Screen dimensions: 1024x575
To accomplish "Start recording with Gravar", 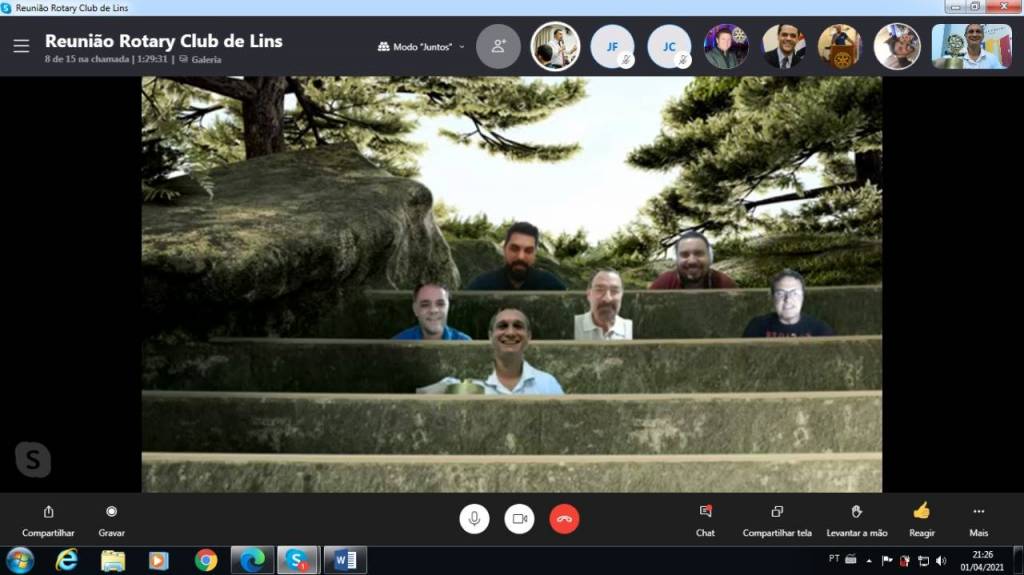I will [x=111, y=519].
